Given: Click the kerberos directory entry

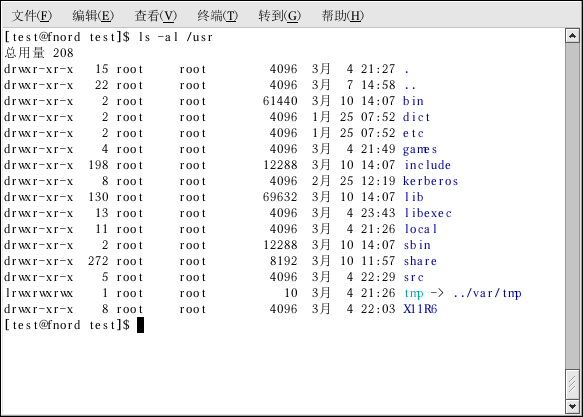Looking at the screenshot, I should [x=430, y=181].
